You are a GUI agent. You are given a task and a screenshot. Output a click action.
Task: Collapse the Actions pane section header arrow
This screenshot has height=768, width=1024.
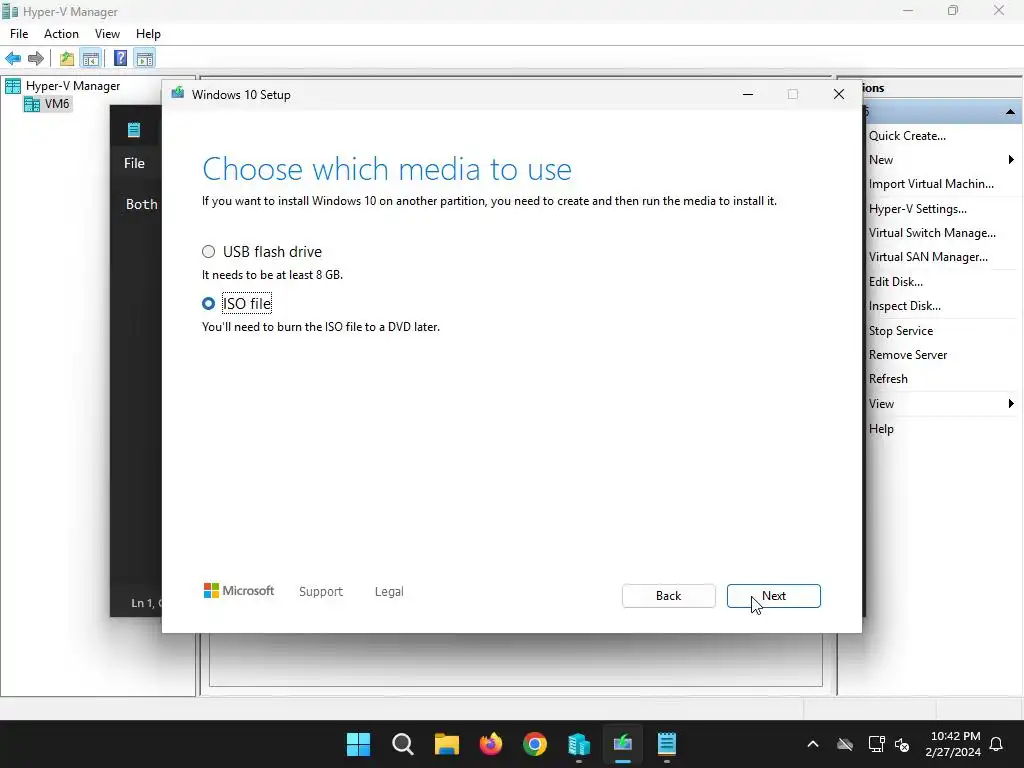(1010, 112)
